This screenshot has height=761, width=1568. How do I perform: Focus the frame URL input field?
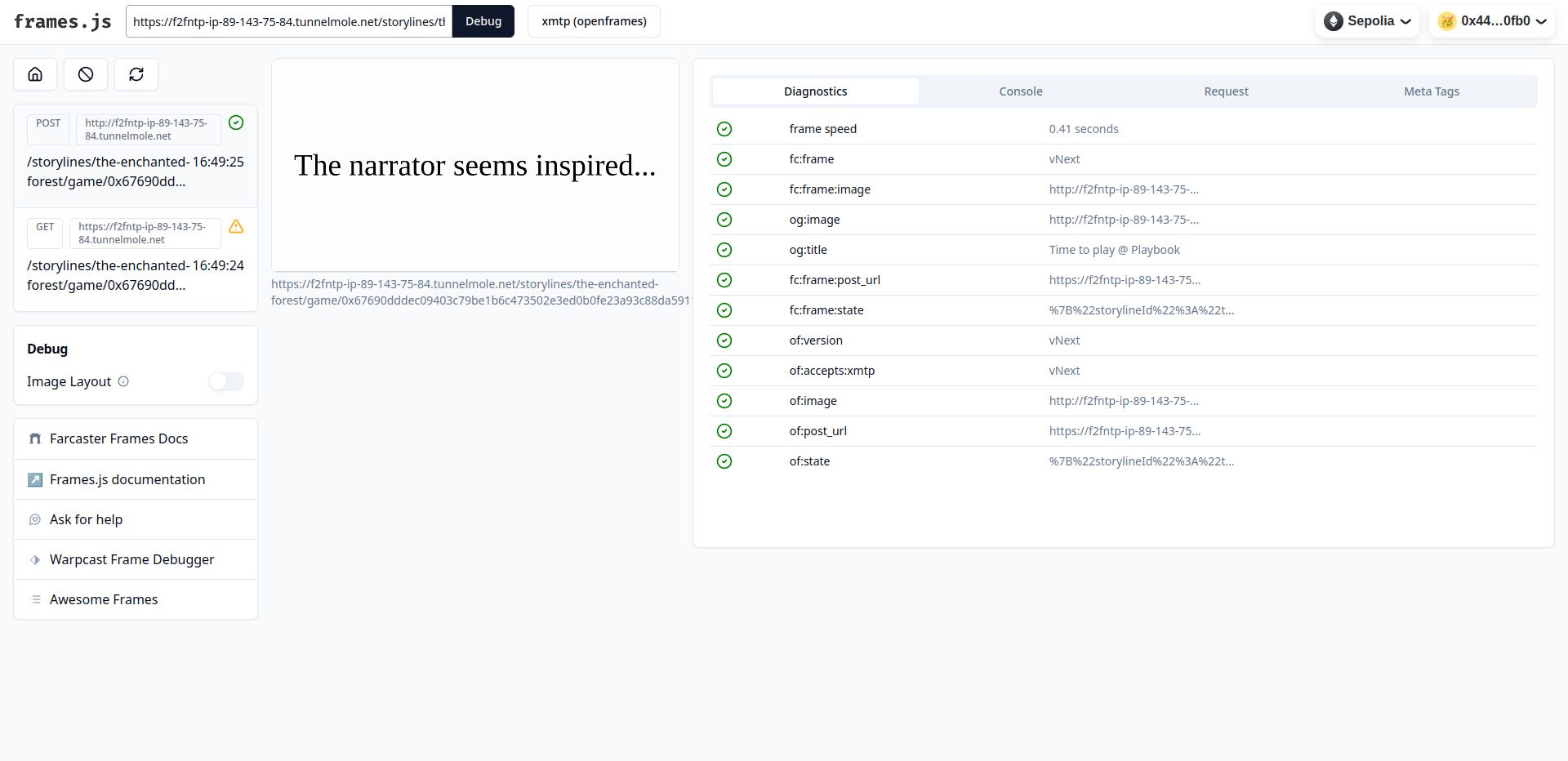pyautogui.click(x=289, y=21)
